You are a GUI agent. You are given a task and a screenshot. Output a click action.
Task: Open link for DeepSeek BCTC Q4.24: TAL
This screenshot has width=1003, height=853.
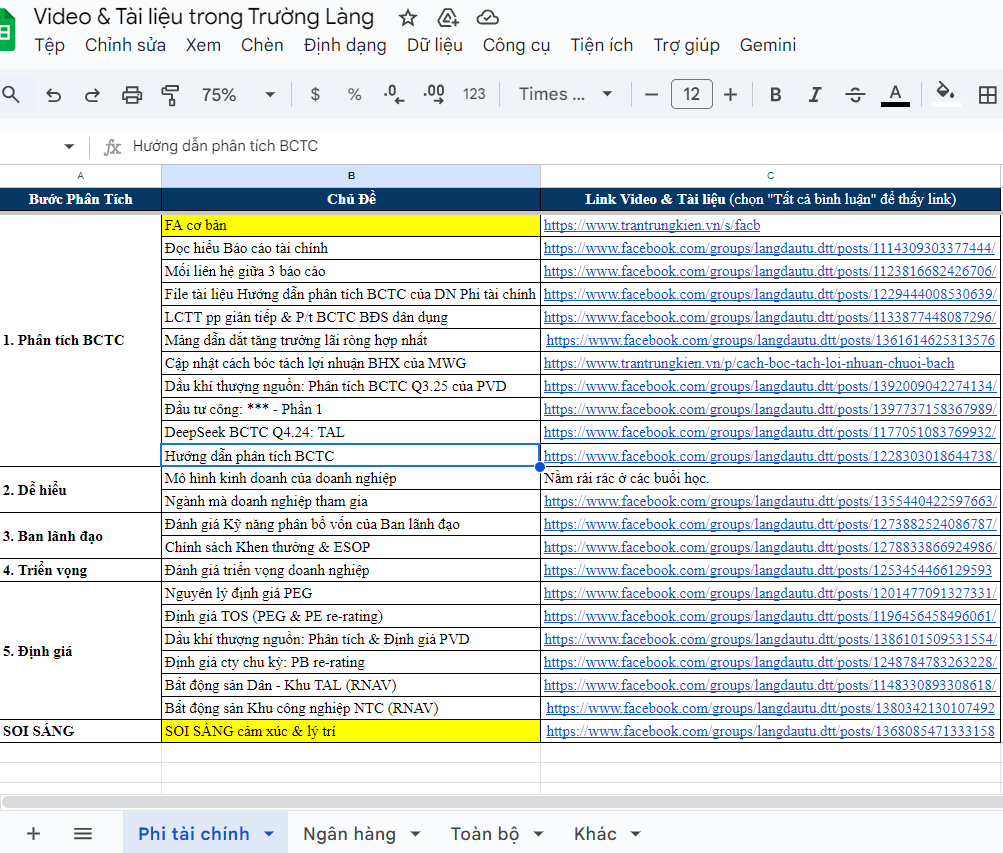coord(770,432)
